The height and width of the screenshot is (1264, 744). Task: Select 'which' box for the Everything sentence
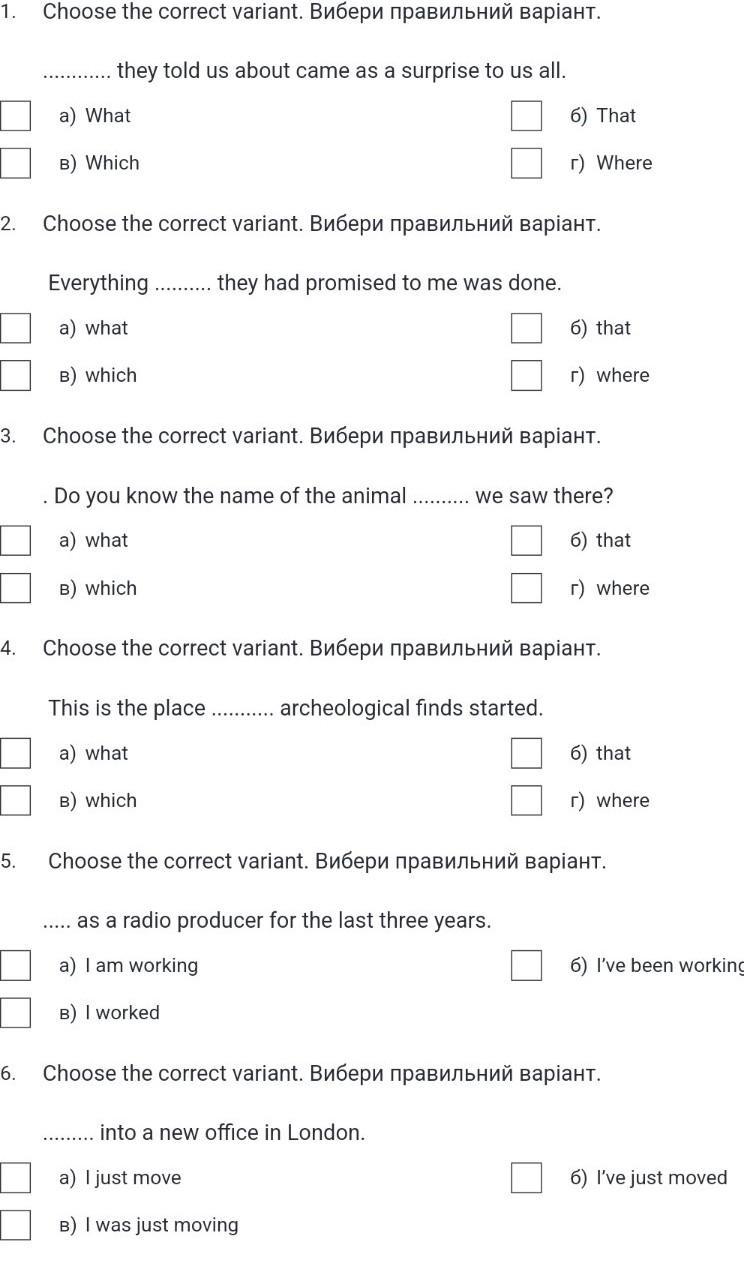[x=15, y=375]
